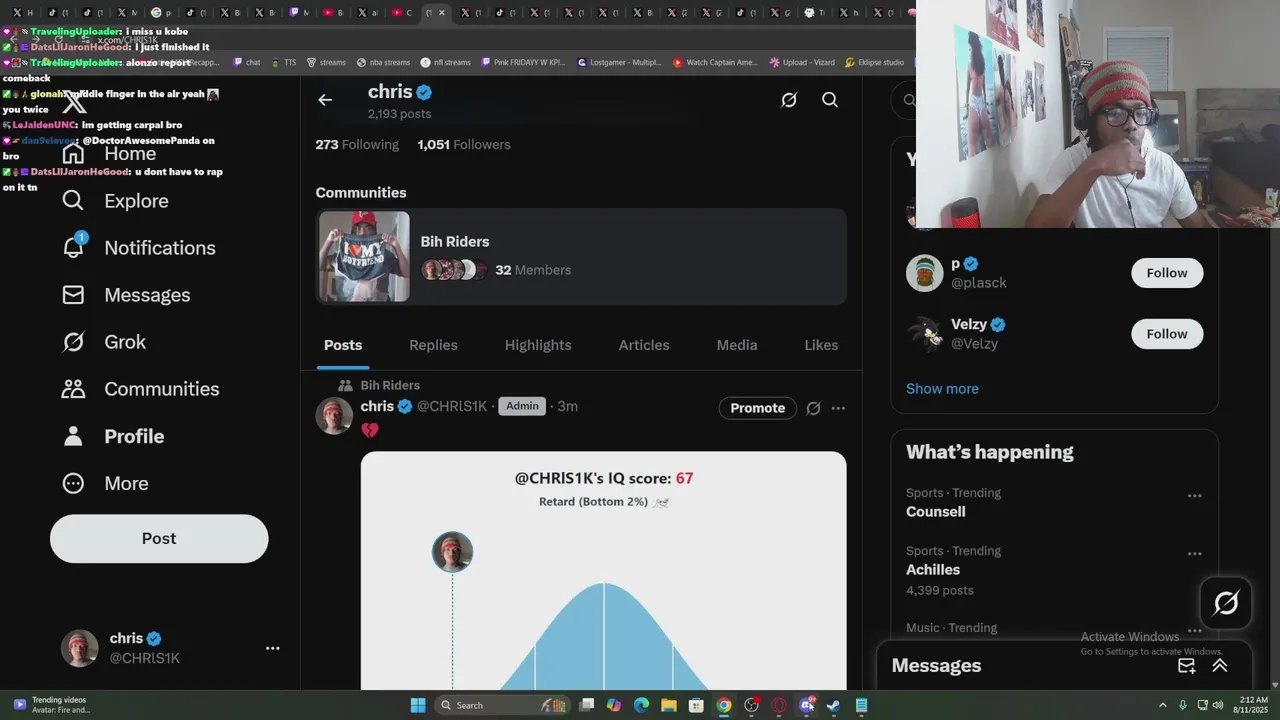Viewport: 1280px width, 720px height.
Task: Open more options for the Music trend
Action: 1194,630
